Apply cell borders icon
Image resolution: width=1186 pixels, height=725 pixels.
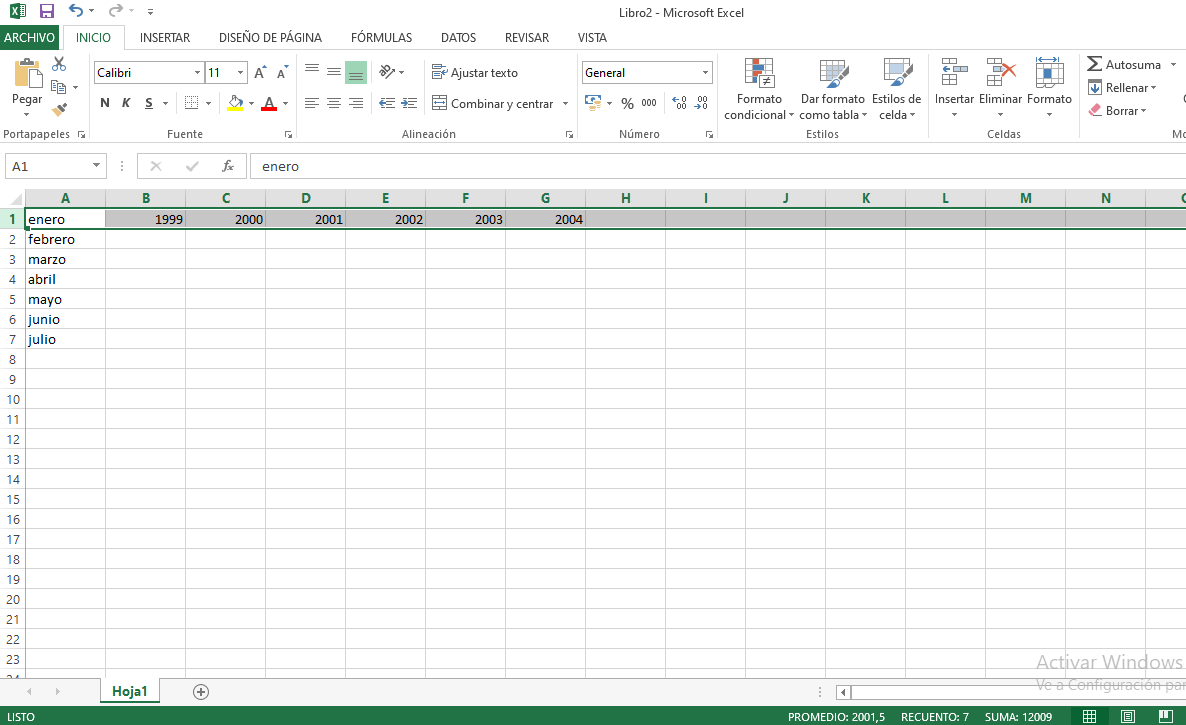[x=191, y=103]
